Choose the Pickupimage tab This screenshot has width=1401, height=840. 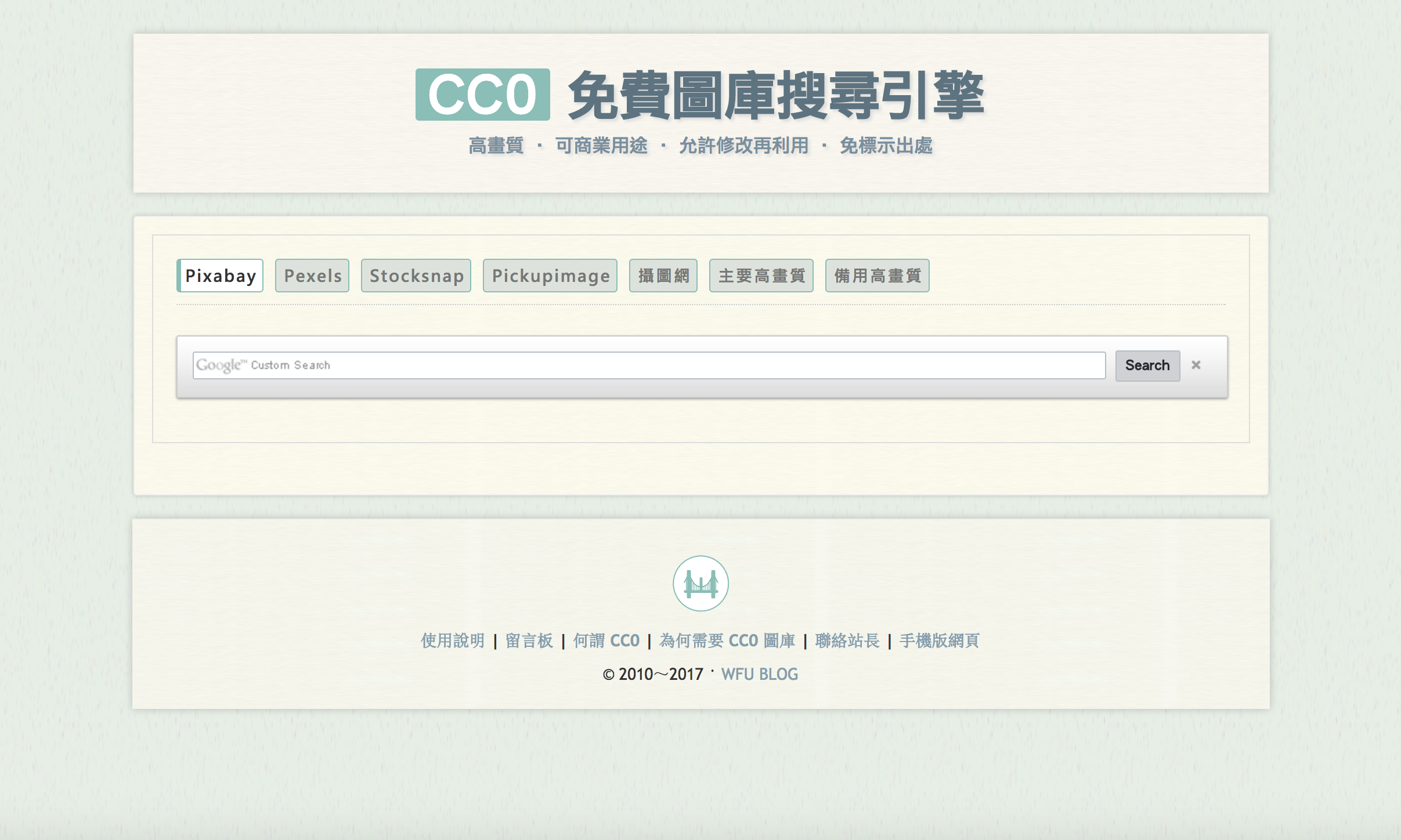click(x=550, y=276)
